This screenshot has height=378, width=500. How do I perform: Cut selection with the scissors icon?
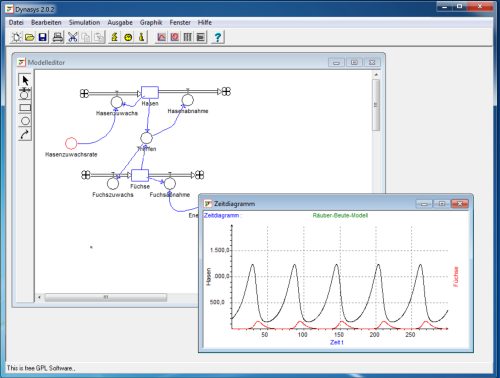72,37
